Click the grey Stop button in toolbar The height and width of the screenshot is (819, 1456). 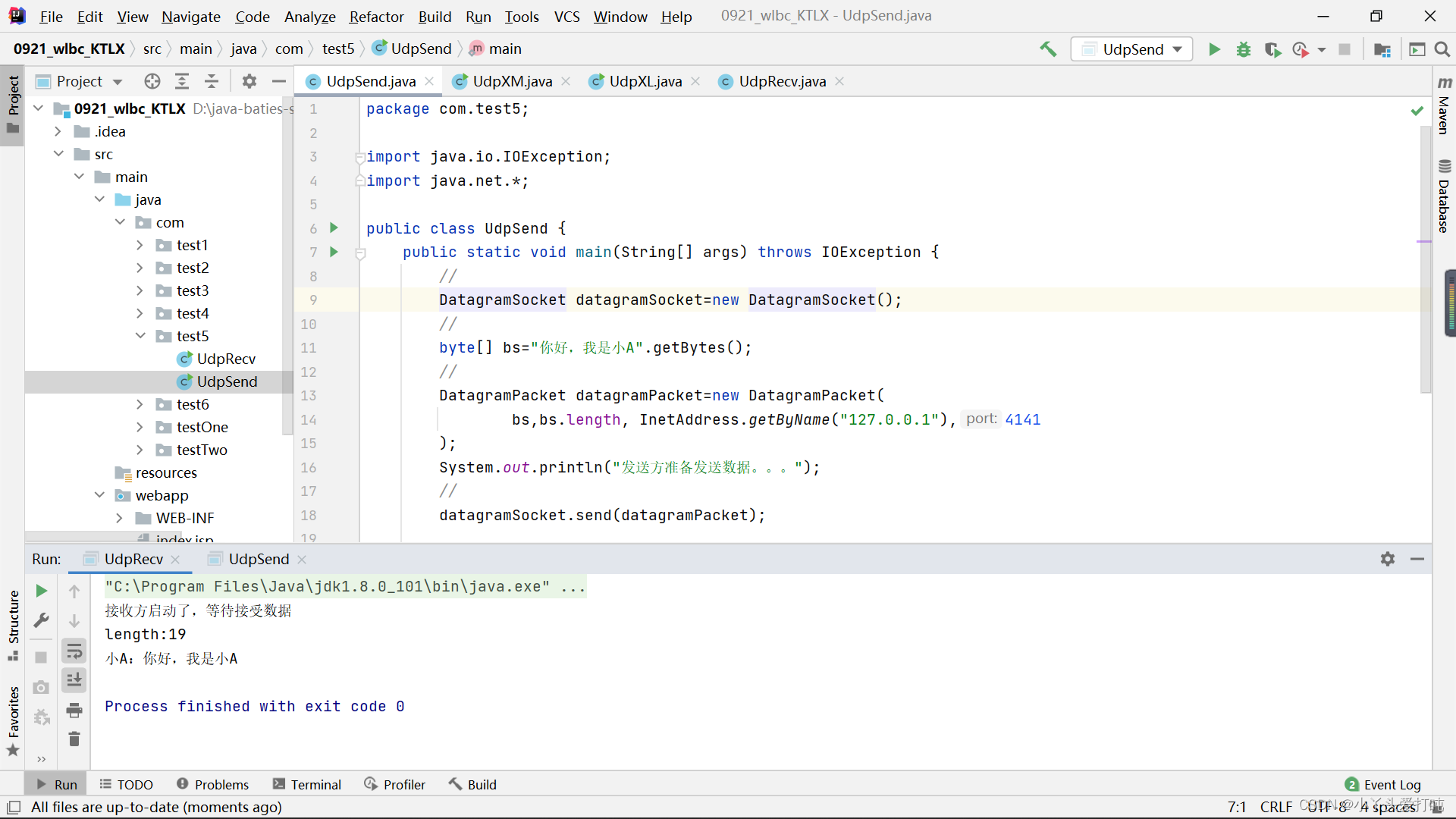coord(1345,49)
